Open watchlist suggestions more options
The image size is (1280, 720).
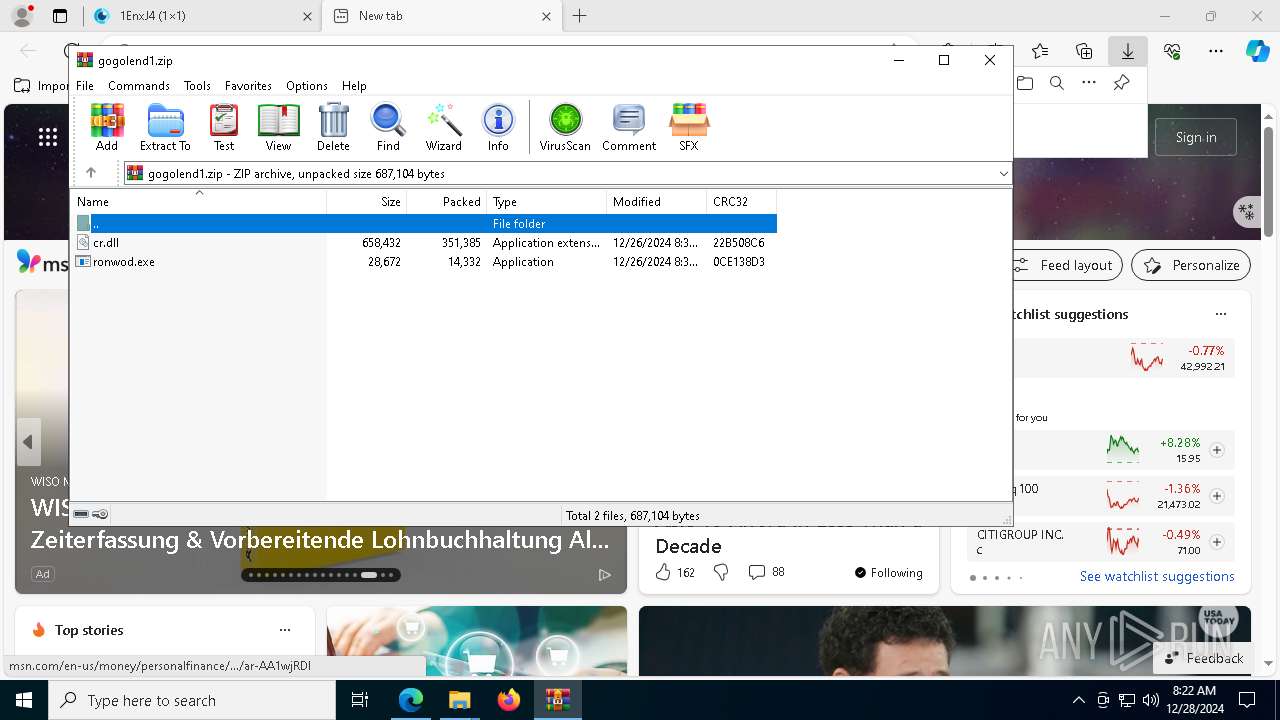click(1220, 314)
